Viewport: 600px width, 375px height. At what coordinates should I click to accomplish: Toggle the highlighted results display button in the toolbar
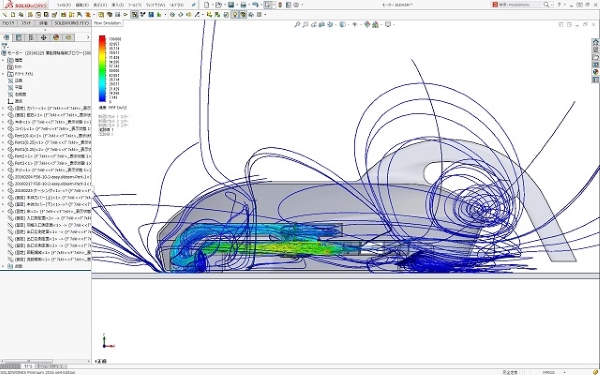pos(134,15)
